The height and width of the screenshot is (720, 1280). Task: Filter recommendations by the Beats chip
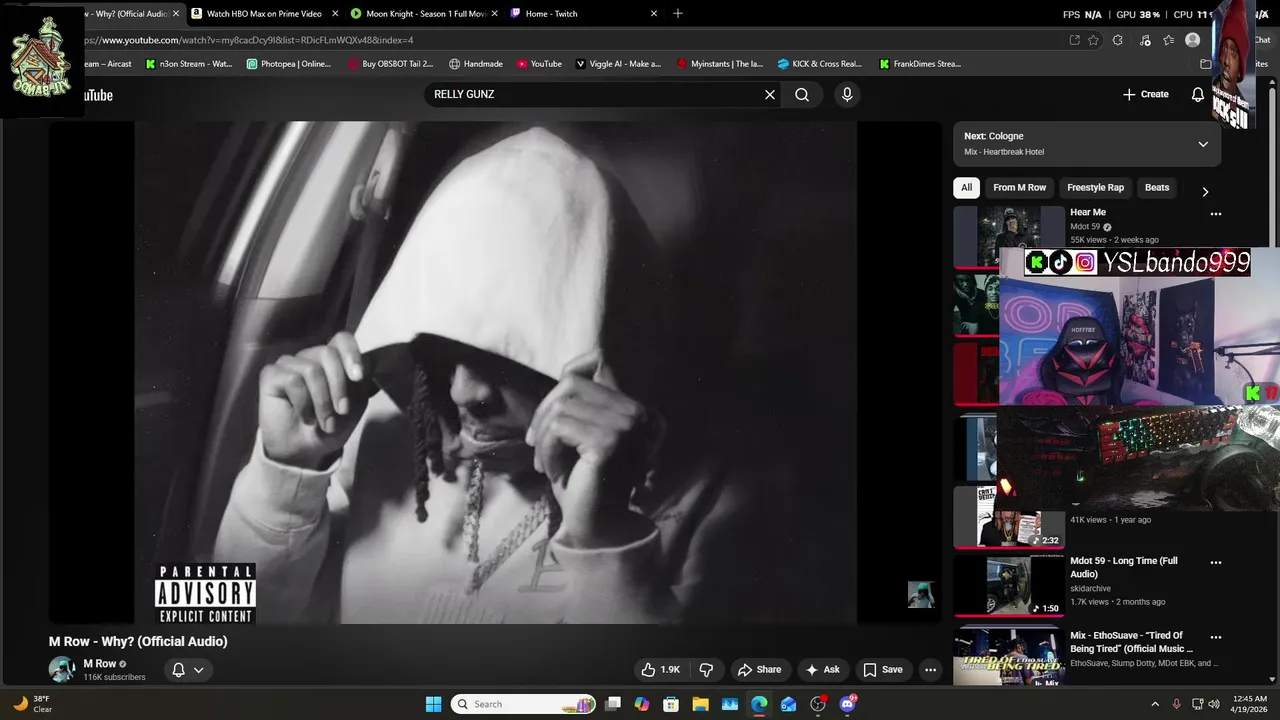click(x=1157, y=188)
